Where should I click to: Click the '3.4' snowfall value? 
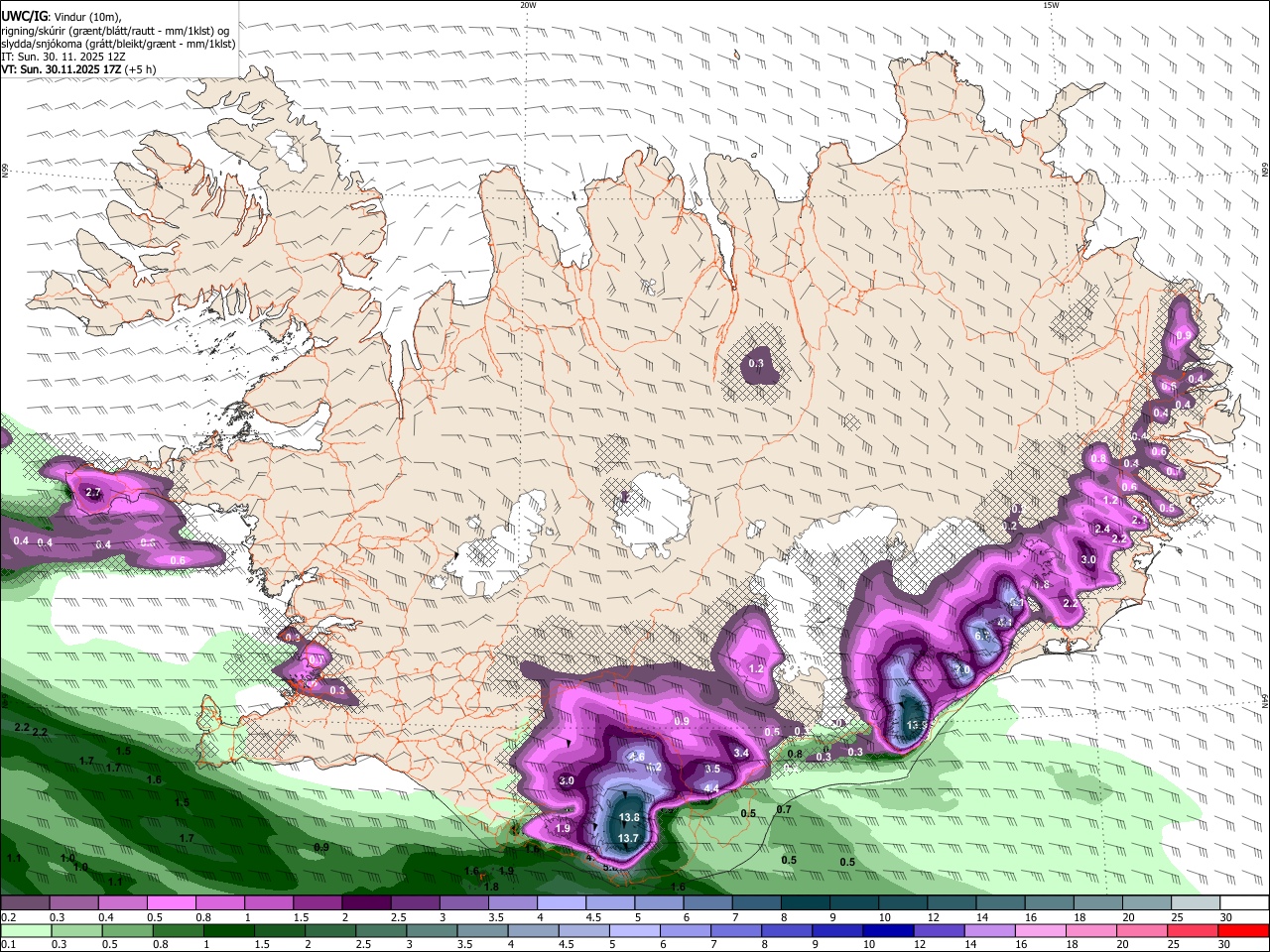[741, 754]
